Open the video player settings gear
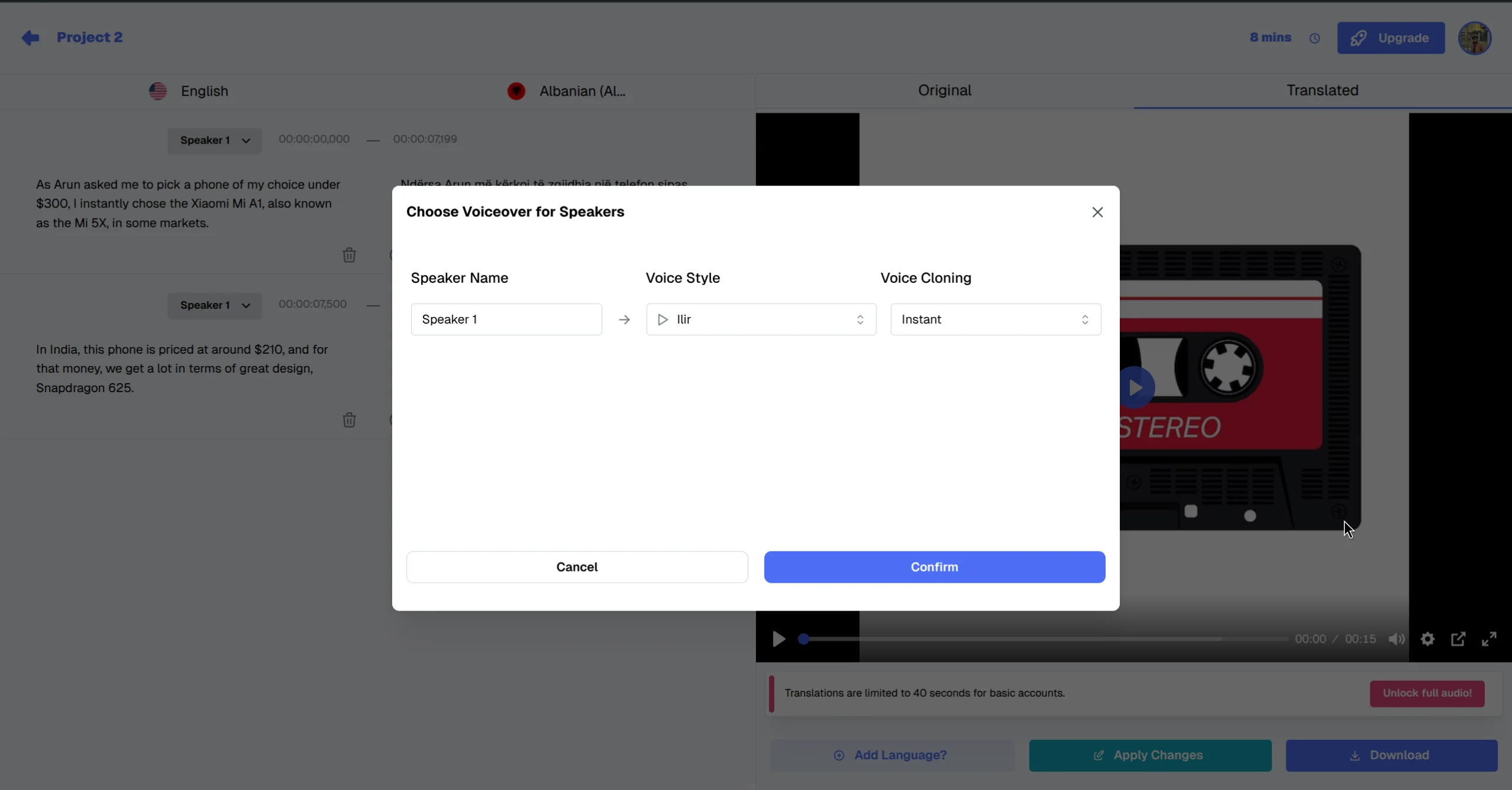This screenshot has width=1512, height=790. 1427,639
